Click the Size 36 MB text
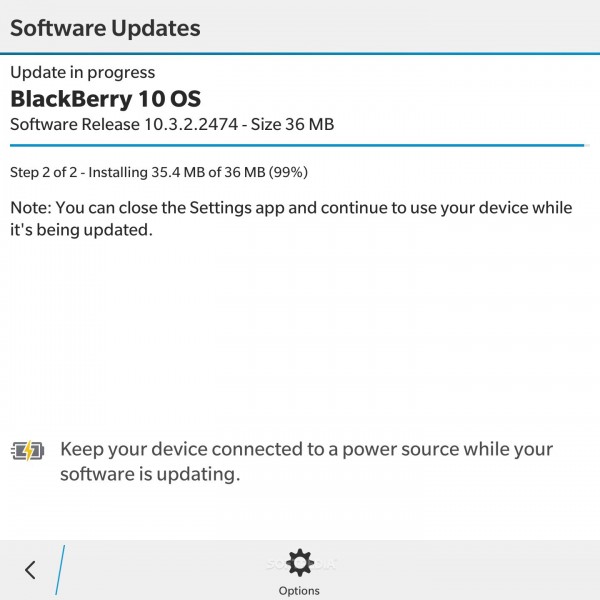The height and width of the screenshot is (600, 600). tap(292, 125)
